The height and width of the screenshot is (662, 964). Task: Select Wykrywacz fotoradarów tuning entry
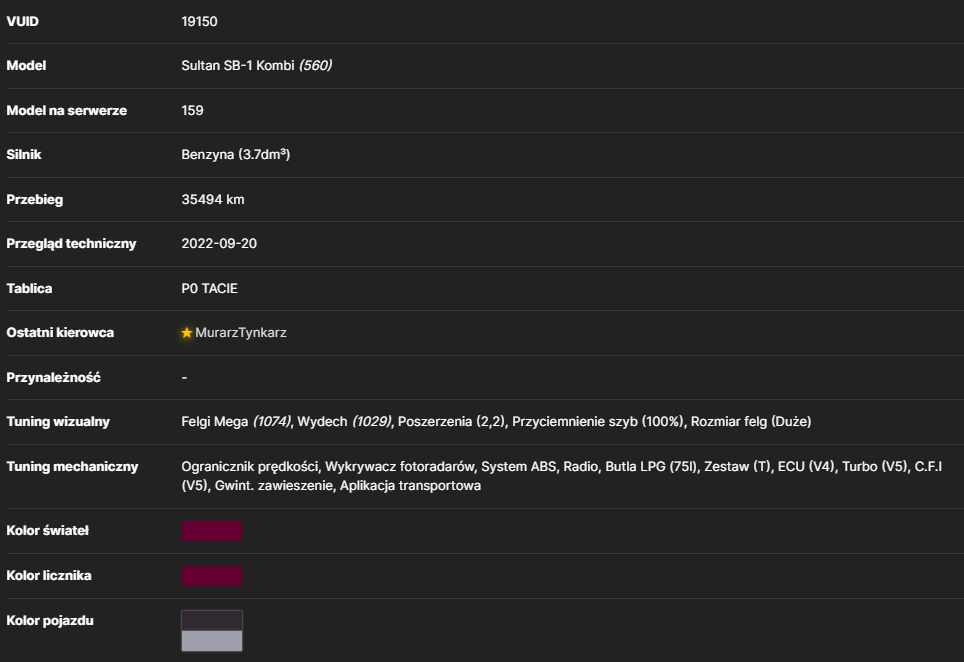pyautogui.click(x=400, y=467)
